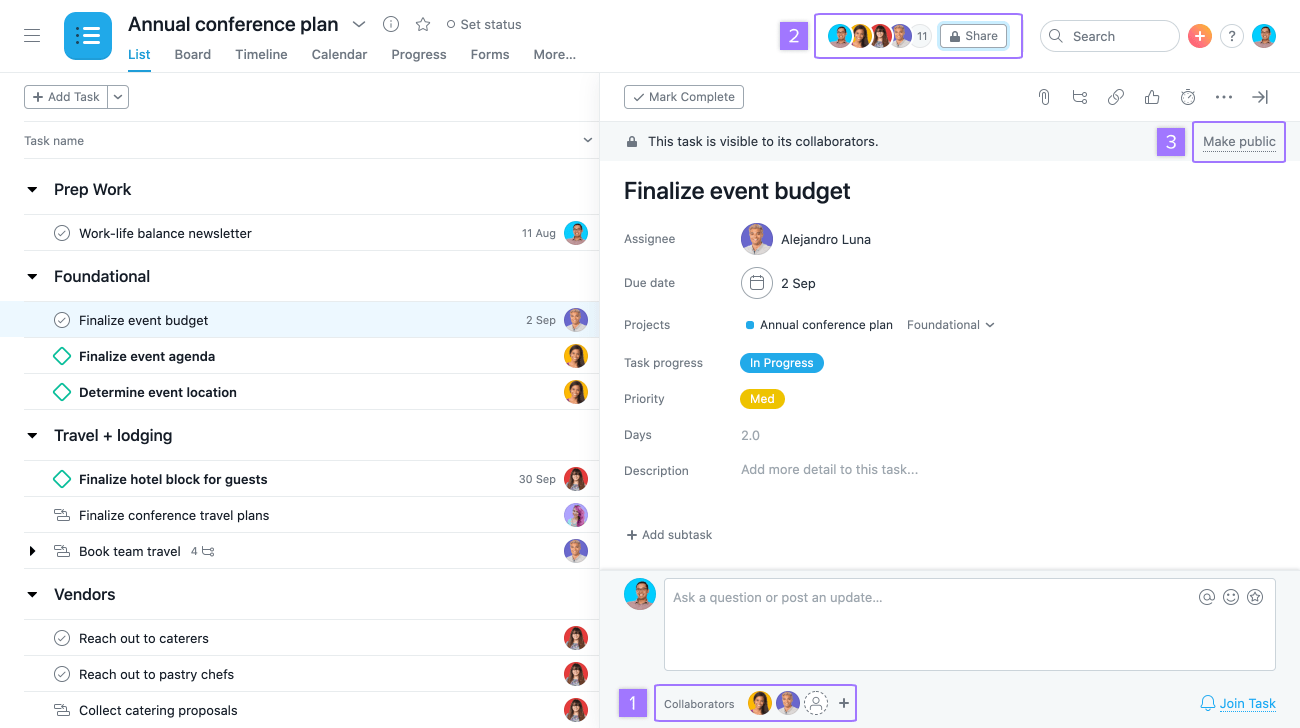This screenshot has width=1300, height=728.
Task: Click the attachment paperclip icon
Action: 1044,97
